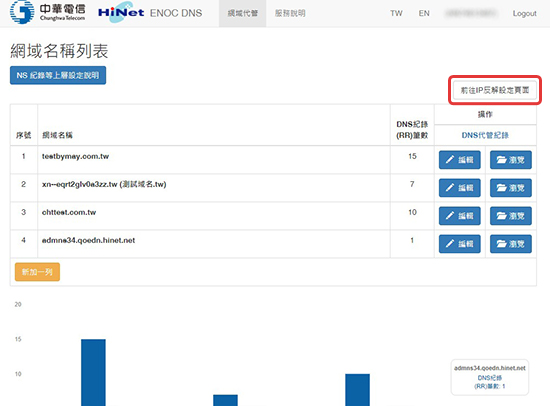
Task: Edit the xn--eqrt2glv0a3zz.tw domain row
Action: (460, 188)
